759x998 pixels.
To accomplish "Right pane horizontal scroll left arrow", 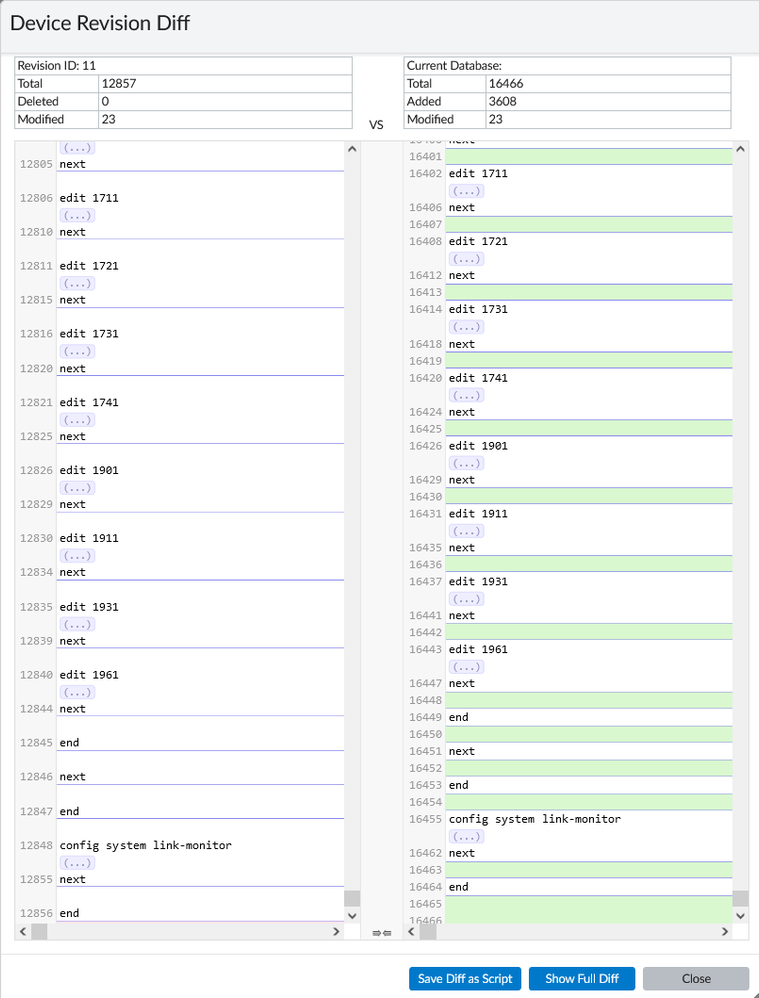I will [x=411, y=932].
